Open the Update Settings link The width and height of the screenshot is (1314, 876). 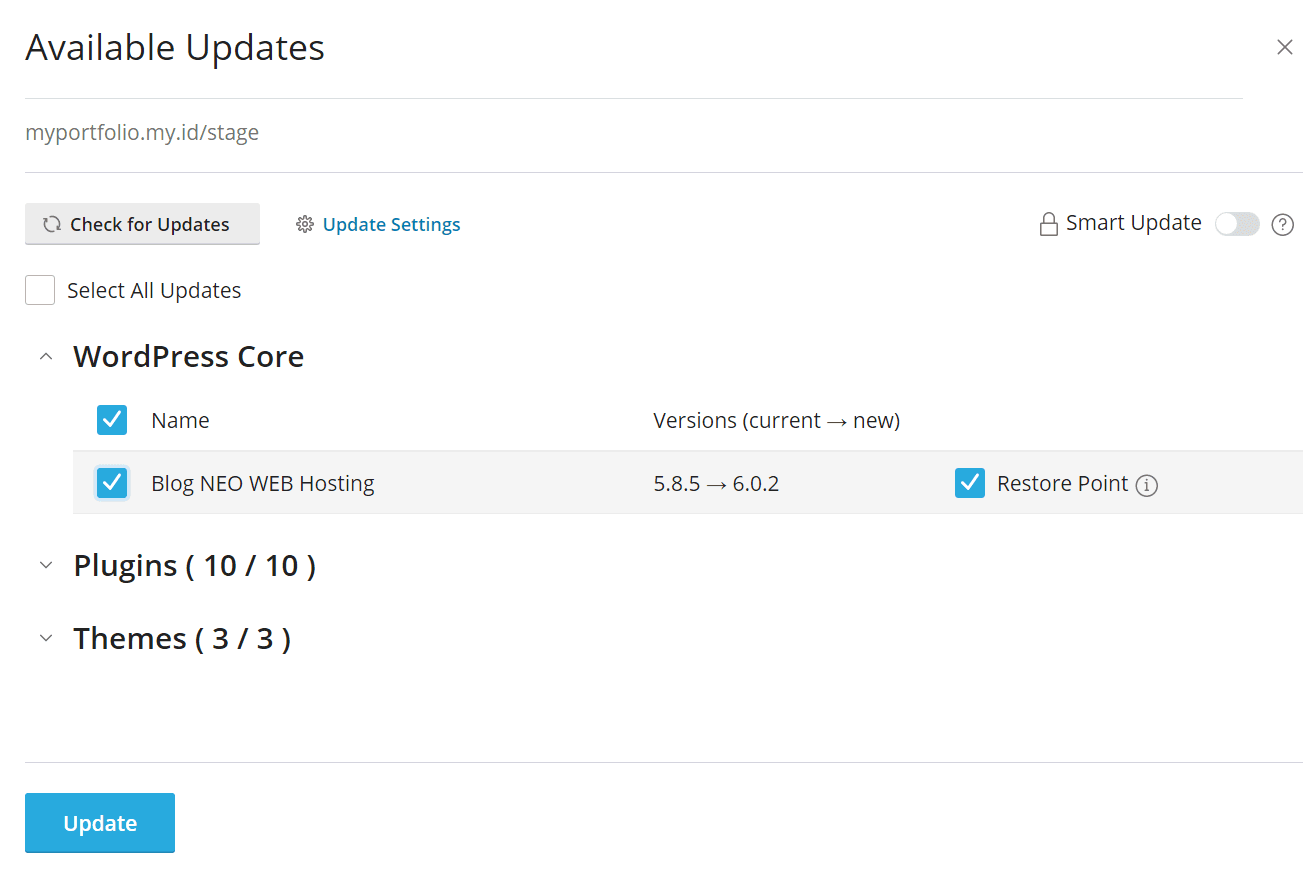(x=391, y=224)
